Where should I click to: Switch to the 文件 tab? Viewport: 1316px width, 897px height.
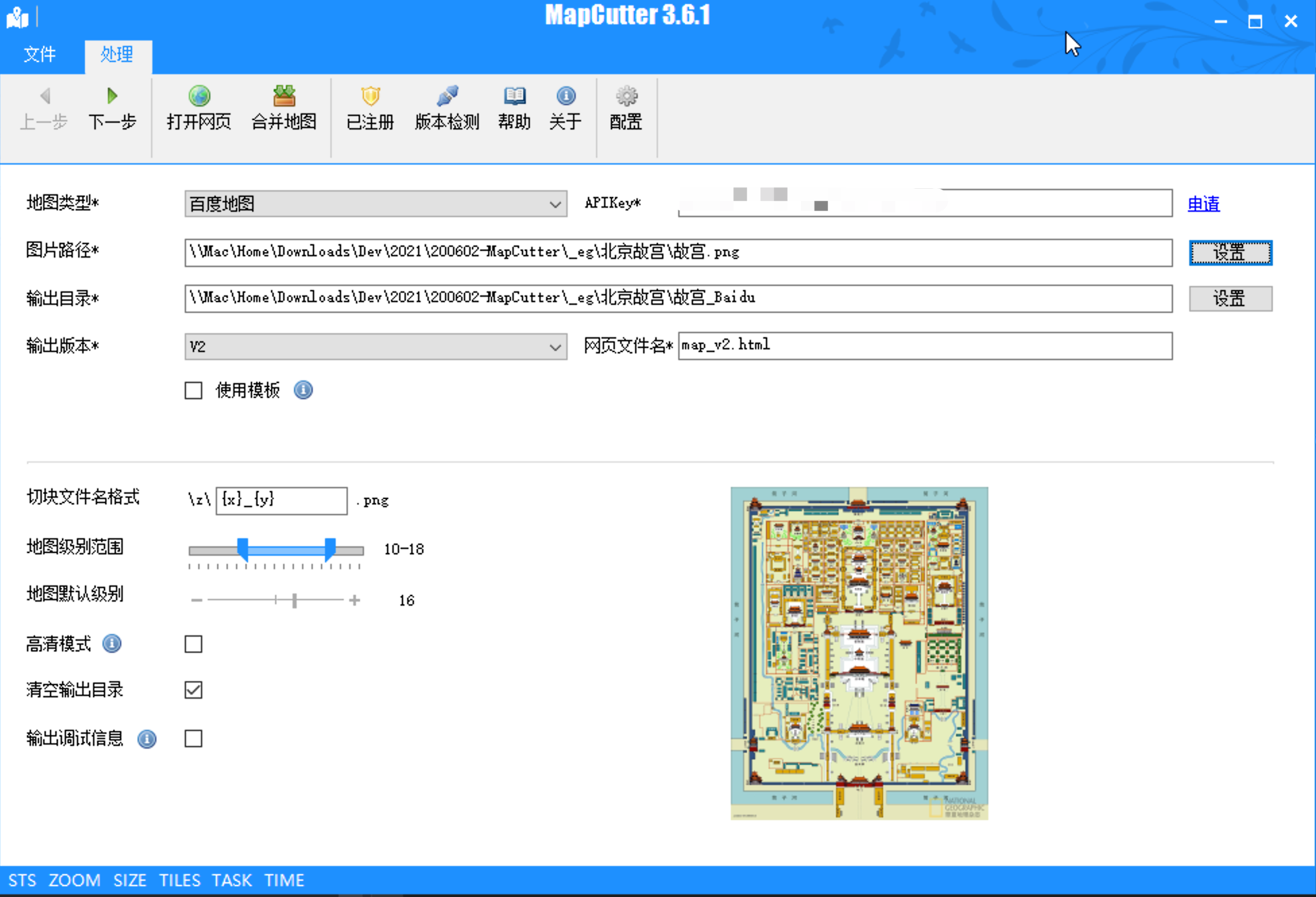coord(40,55)
